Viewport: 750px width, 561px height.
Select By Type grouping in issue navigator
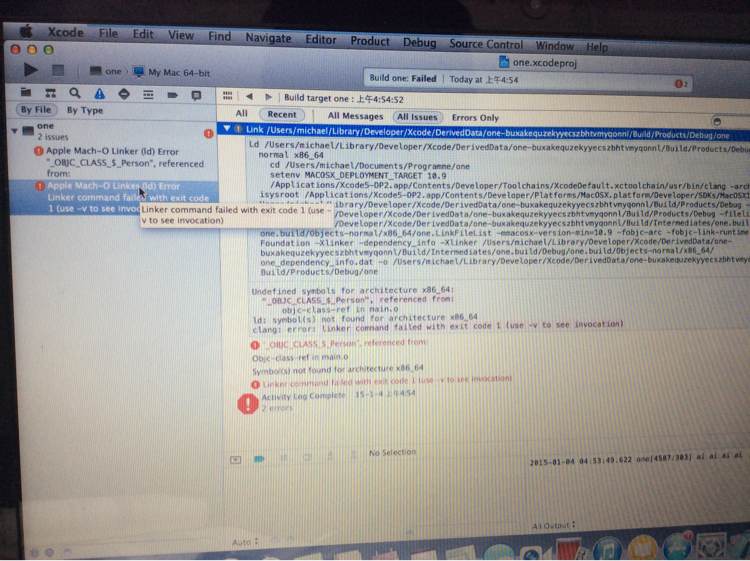[x=85, y=110]
